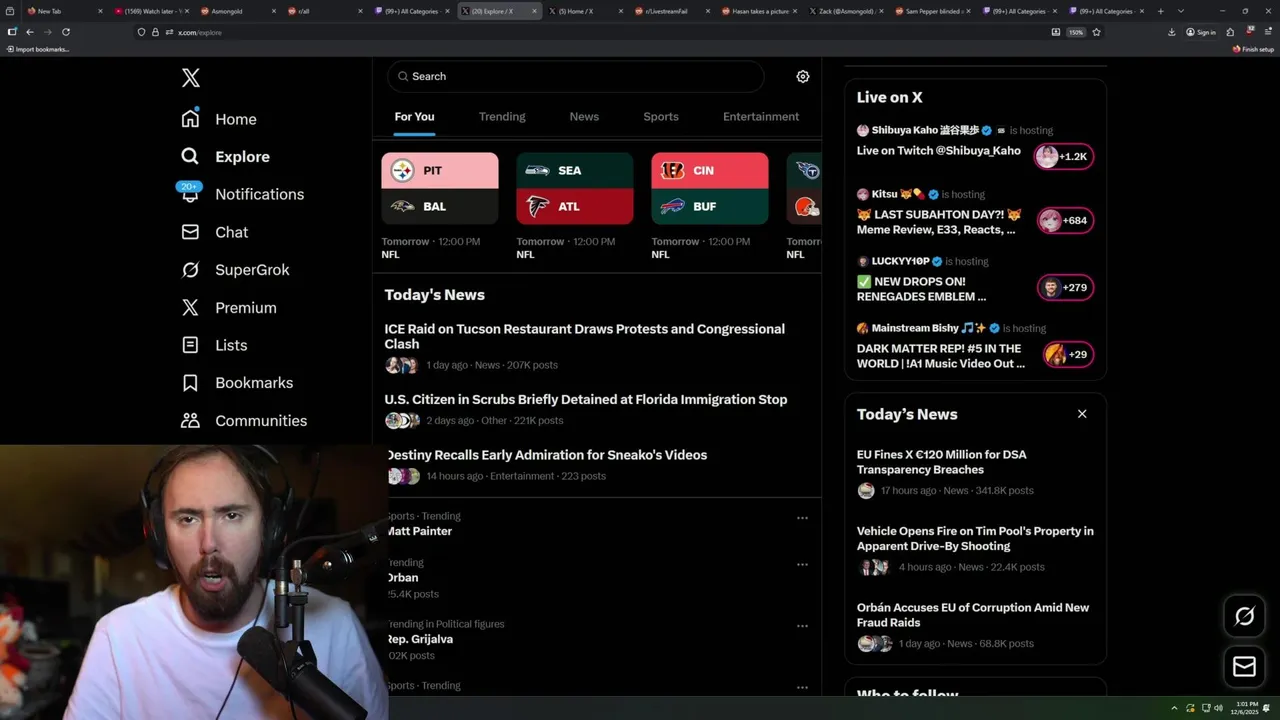Open the sidebar toggle in browser toolbar
The image size is (1280, 720).
12,32
